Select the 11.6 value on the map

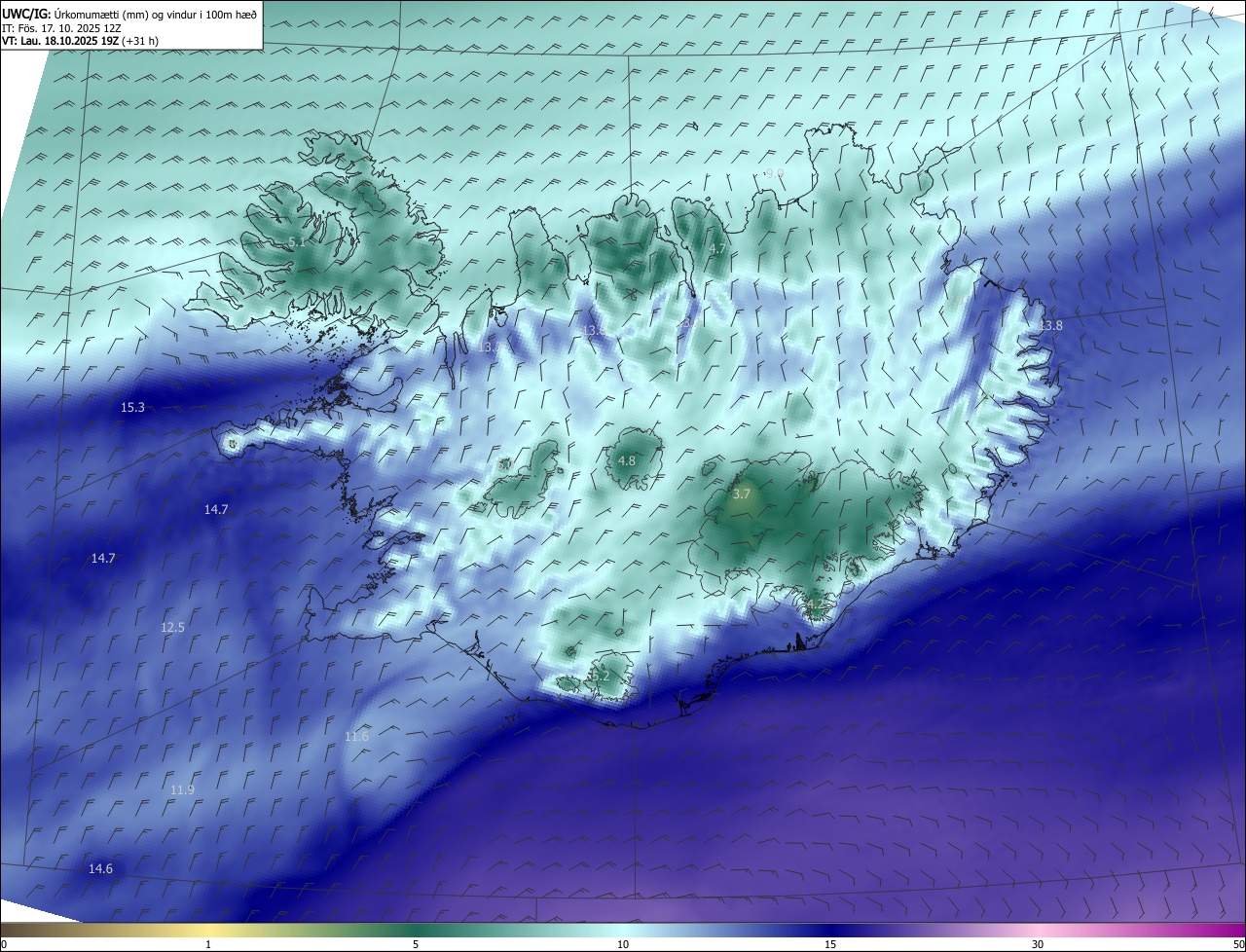[356, 737]
